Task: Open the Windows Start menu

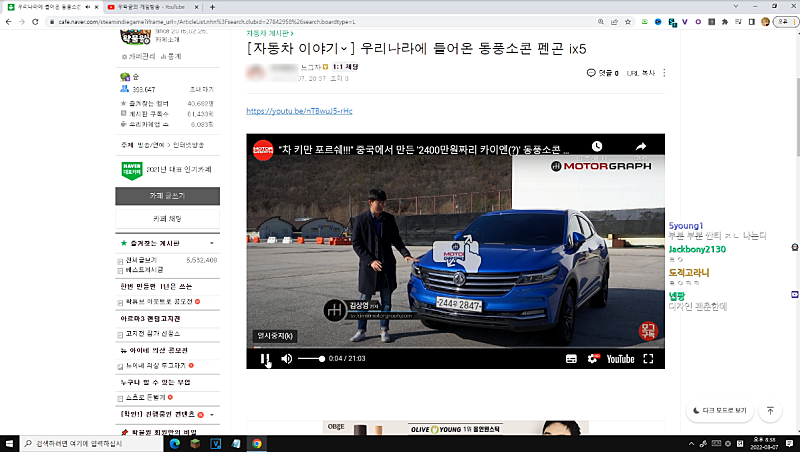Action: tap(9, 443)
